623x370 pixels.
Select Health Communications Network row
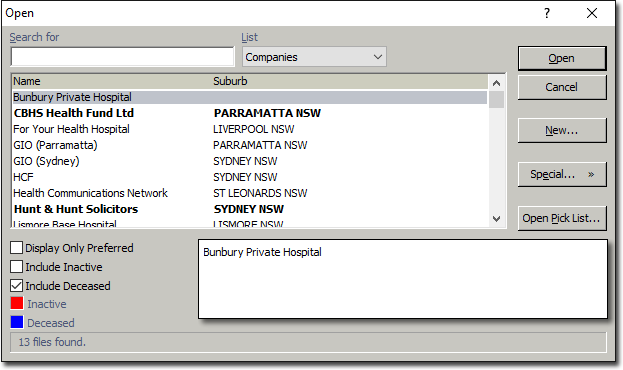250,193
